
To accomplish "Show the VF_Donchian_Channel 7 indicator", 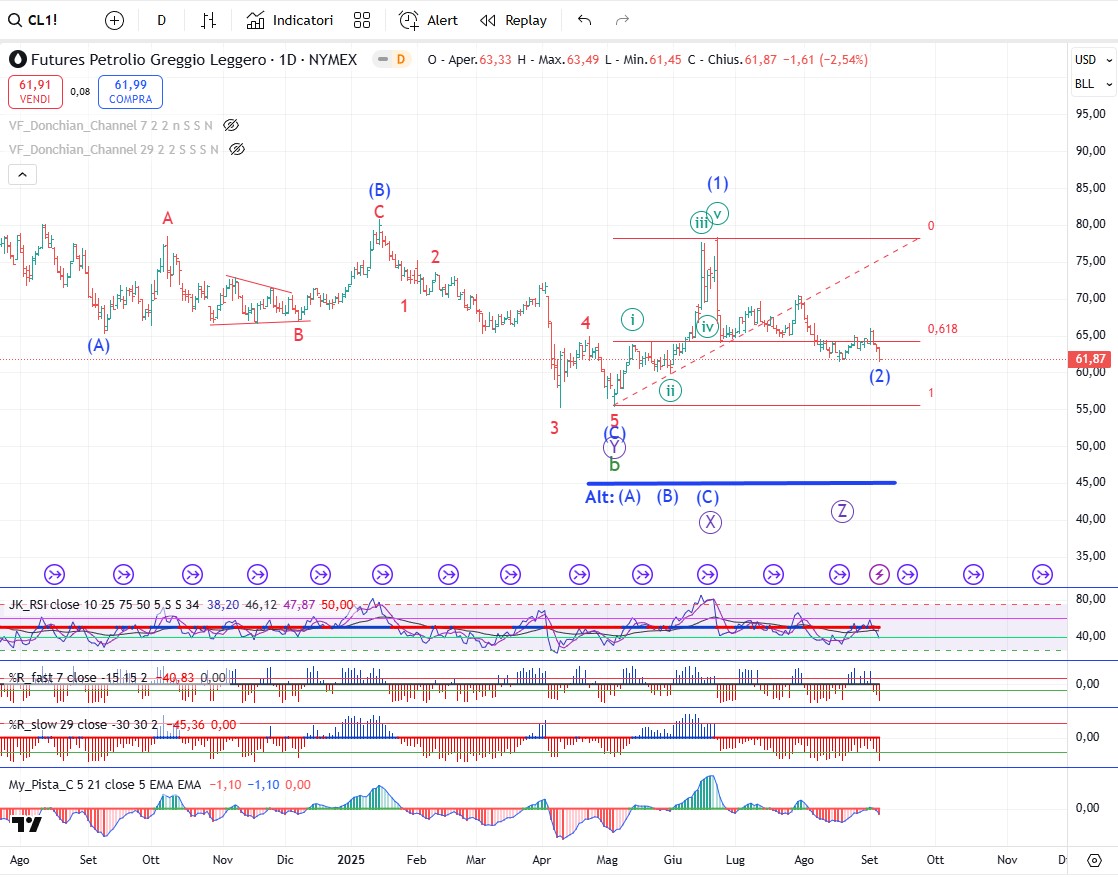I will pyautogui.click(x=231, y=125).
